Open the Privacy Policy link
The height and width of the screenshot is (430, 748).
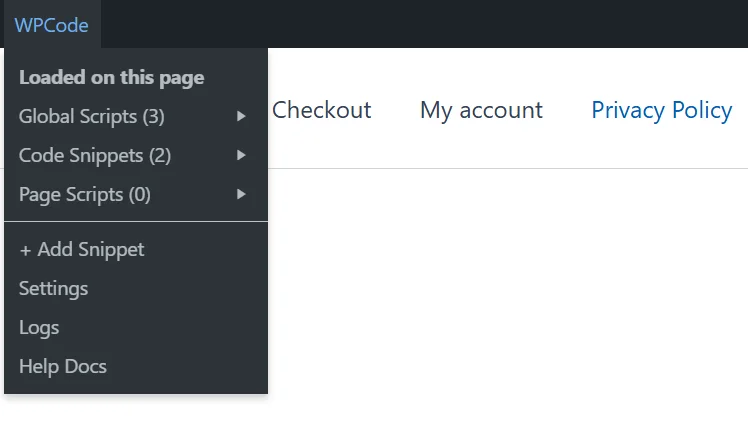pyautogui.click(x=662, y=111)
